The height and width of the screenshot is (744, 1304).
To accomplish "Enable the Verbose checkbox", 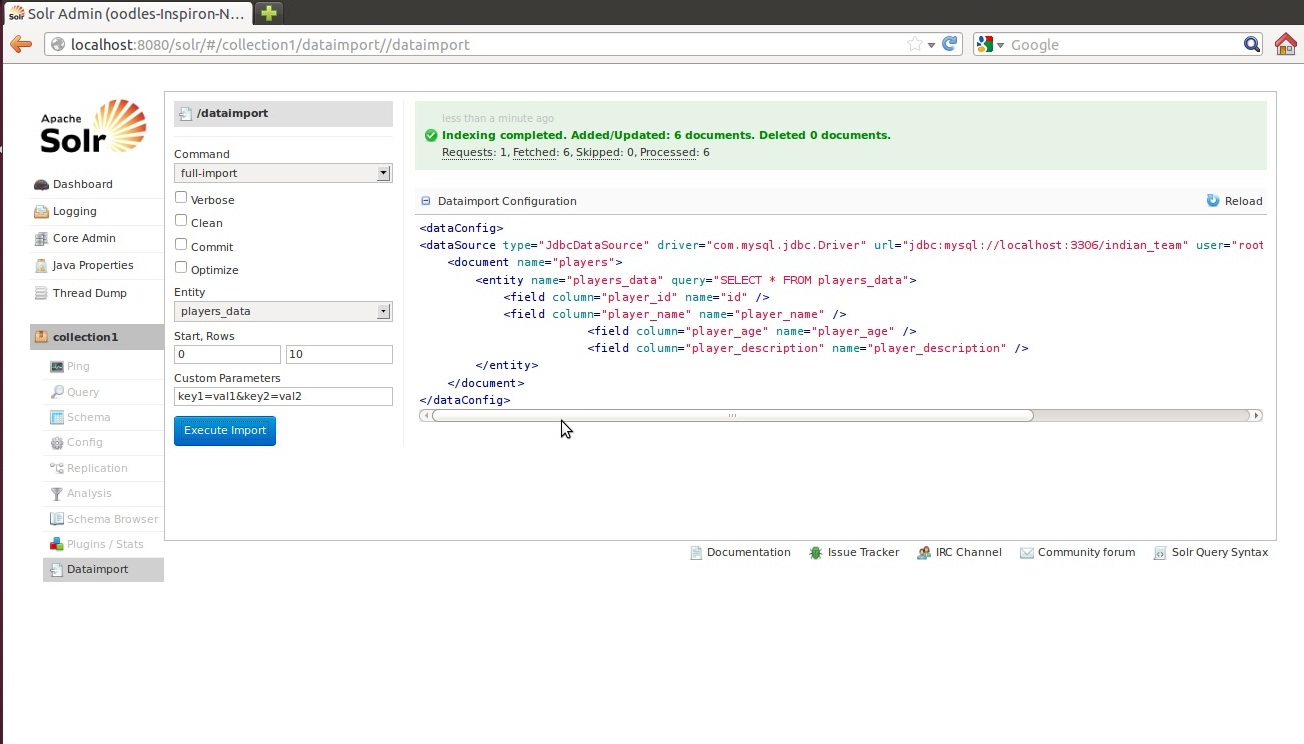I will click(x=181, y=197).
